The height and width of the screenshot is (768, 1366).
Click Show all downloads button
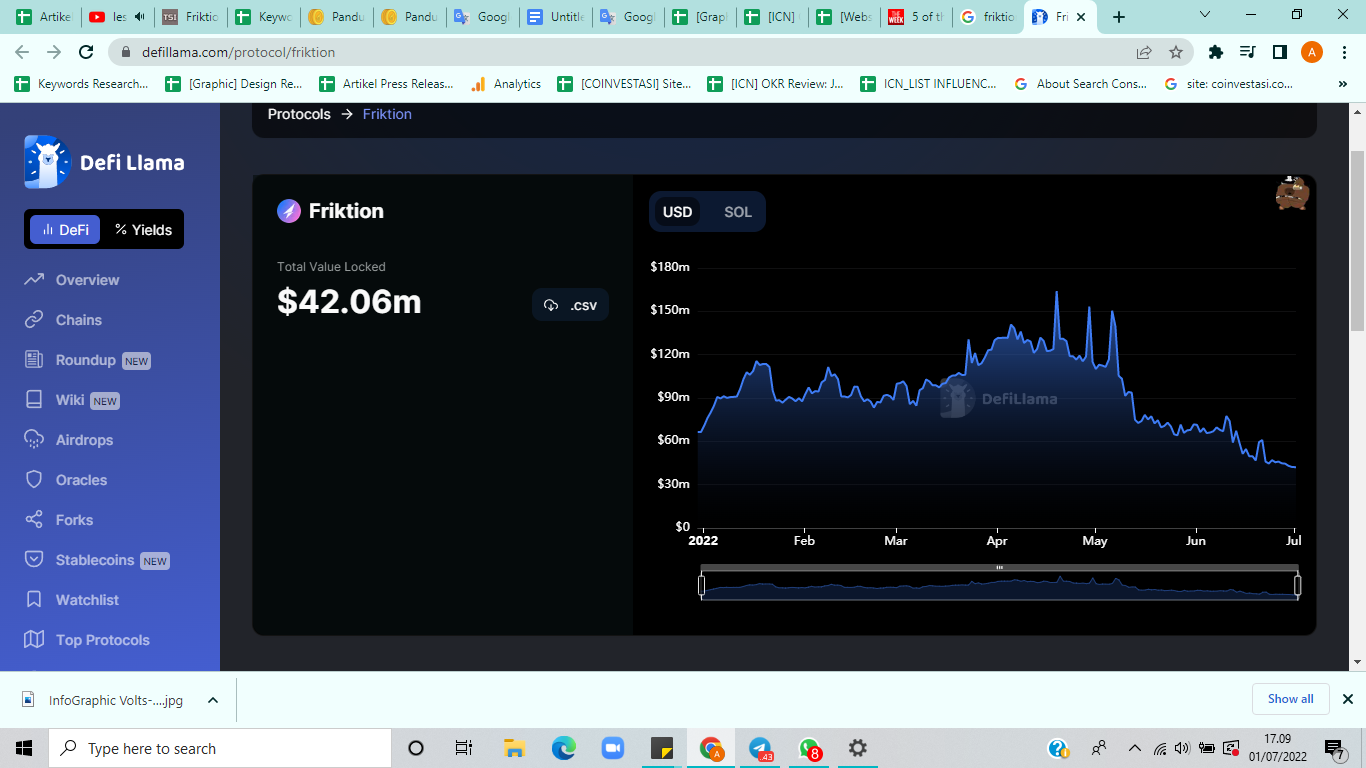(1290, 699)
